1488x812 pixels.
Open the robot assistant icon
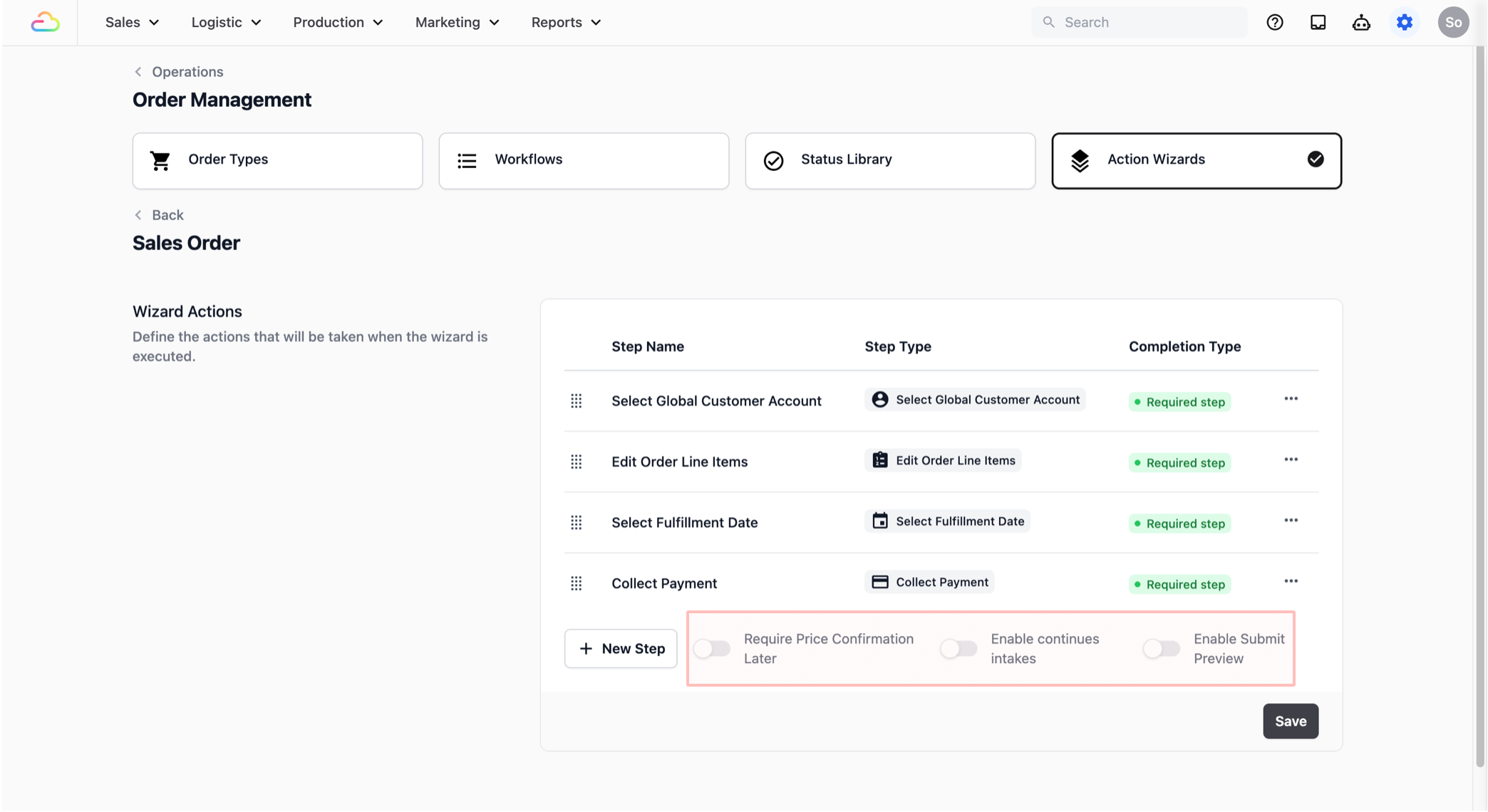(1360, 22)
